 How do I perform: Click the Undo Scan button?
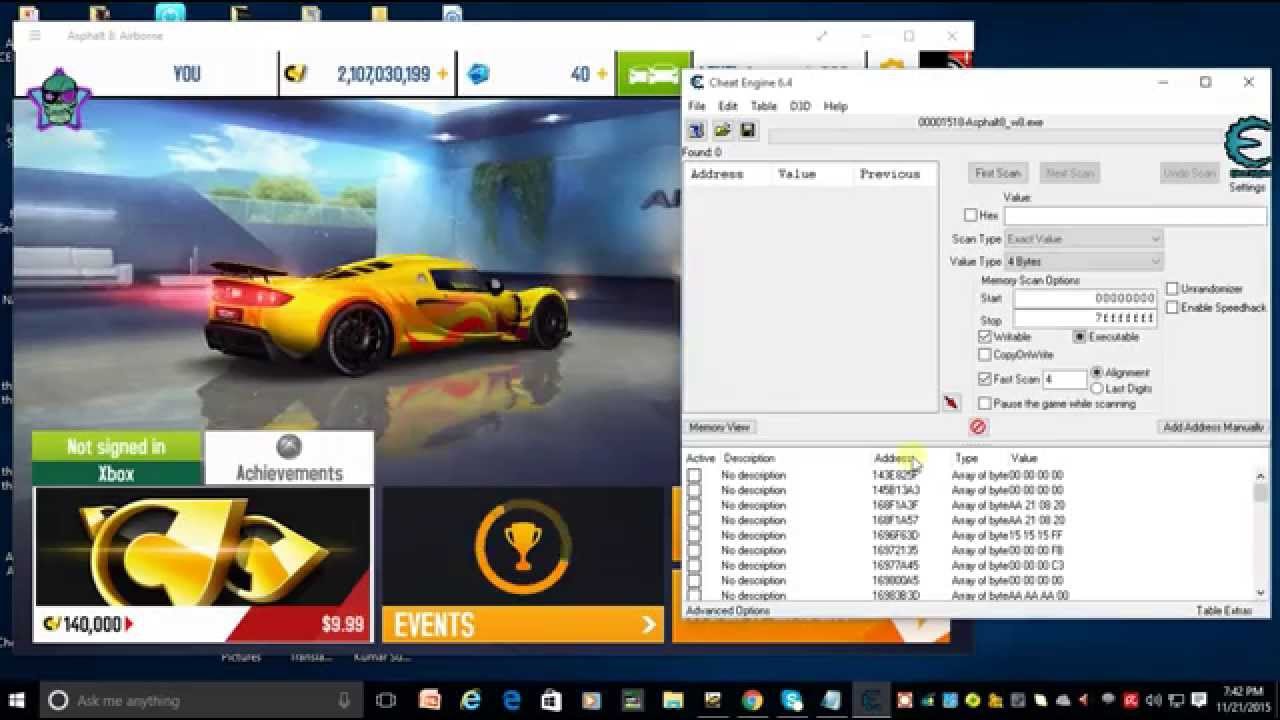tap(1190, 173)
